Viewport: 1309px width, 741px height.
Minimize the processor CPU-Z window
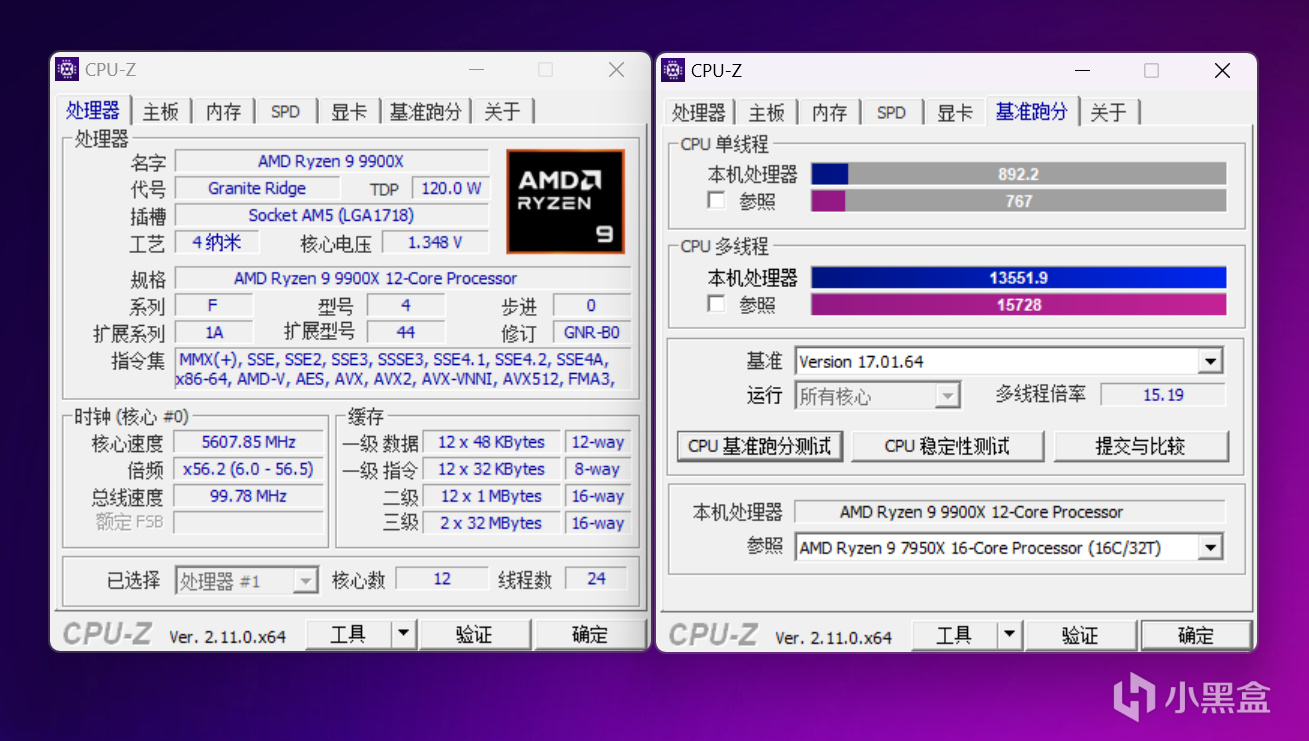coord(477,70)
